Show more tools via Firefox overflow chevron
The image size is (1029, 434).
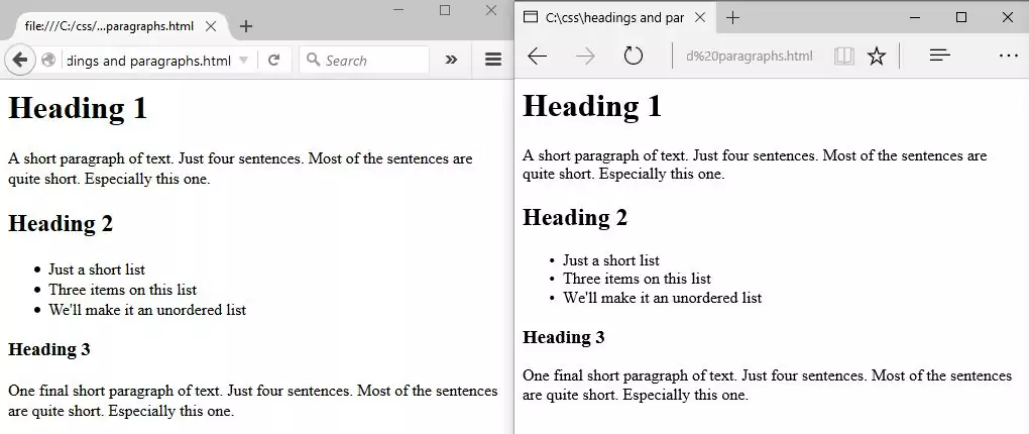(x=451, y=60)
